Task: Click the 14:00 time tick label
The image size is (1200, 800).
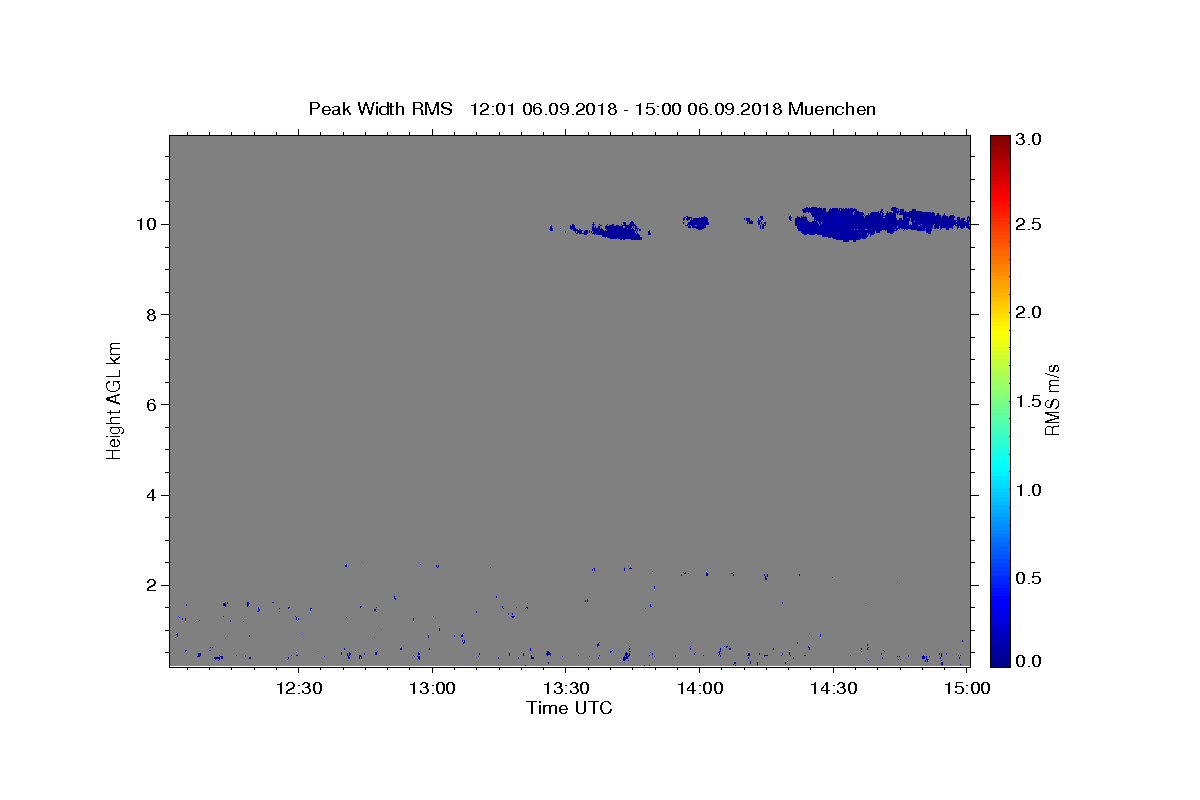Action: pos(698,688)
